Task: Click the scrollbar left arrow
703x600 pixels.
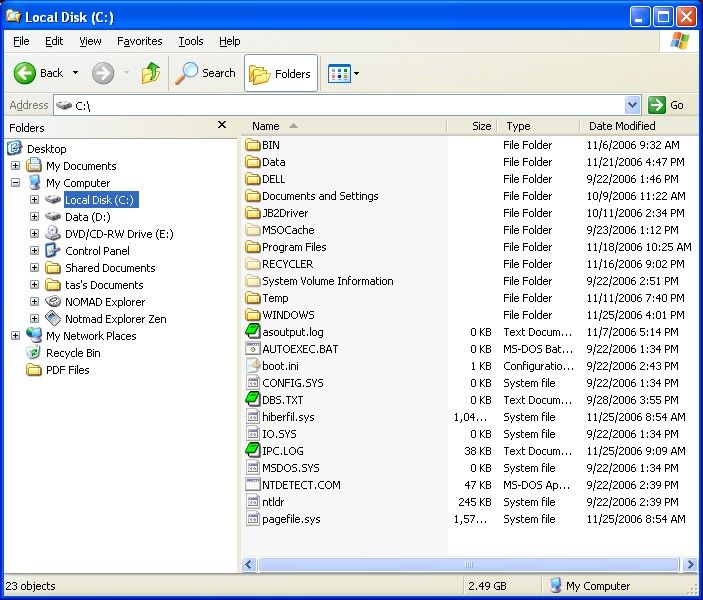Action: 249,565
